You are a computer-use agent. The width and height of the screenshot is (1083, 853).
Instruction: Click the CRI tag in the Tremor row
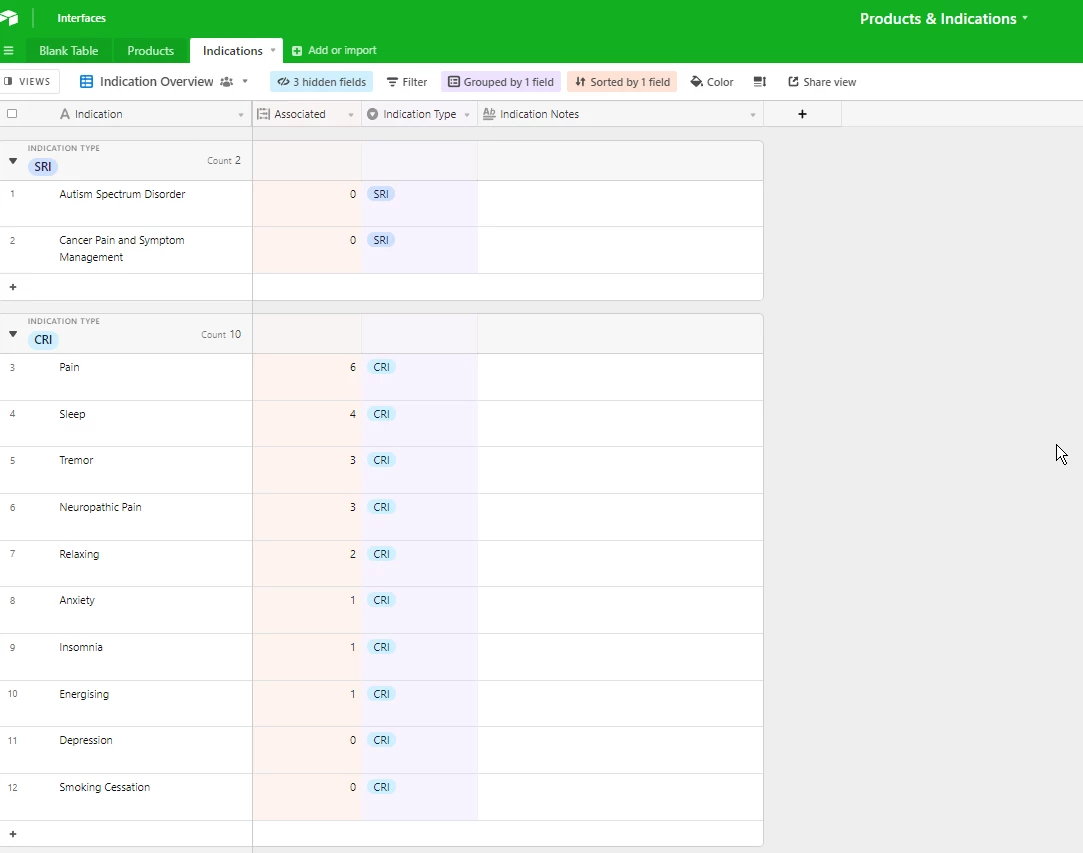(381, 460)
